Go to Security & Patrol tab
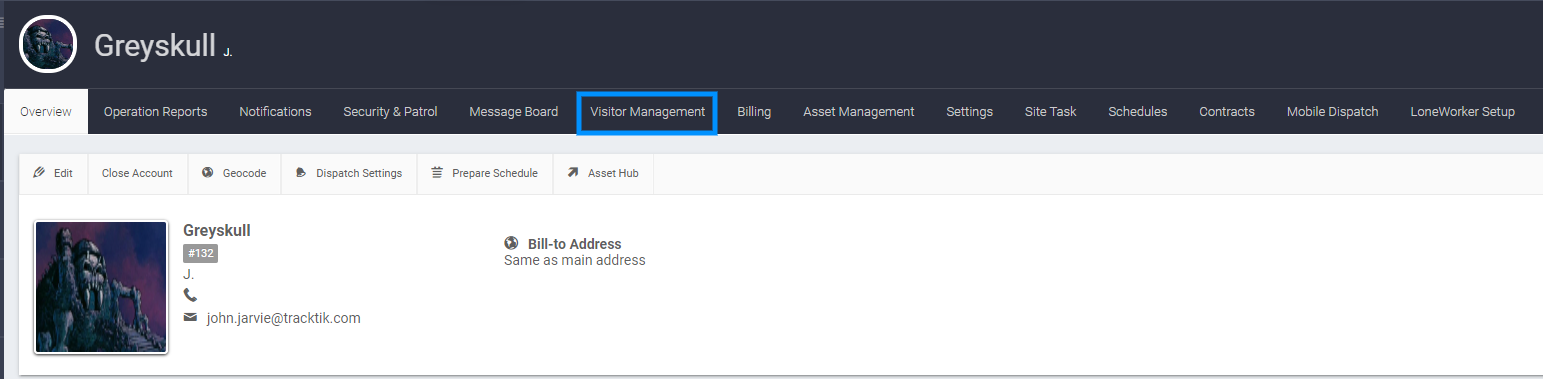Screen dimensions: 1543x379 (390, 112)
